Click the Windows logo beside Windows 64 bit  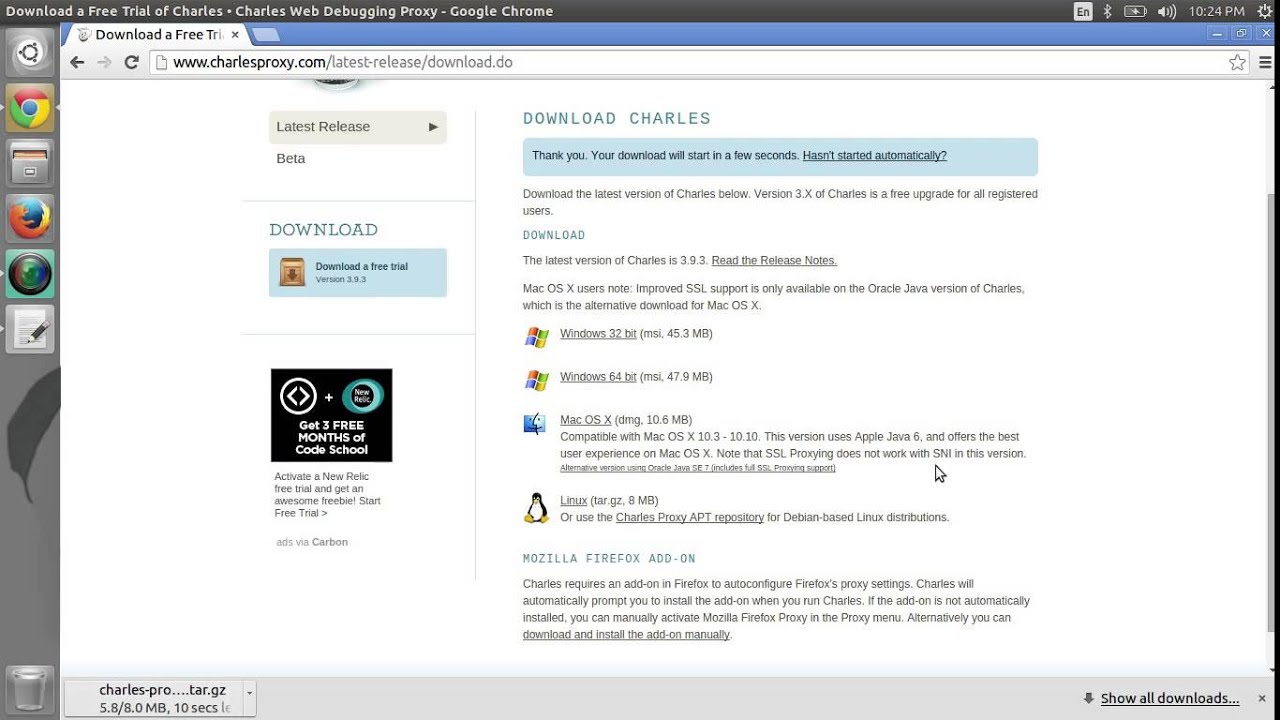(x=537, y=380)
